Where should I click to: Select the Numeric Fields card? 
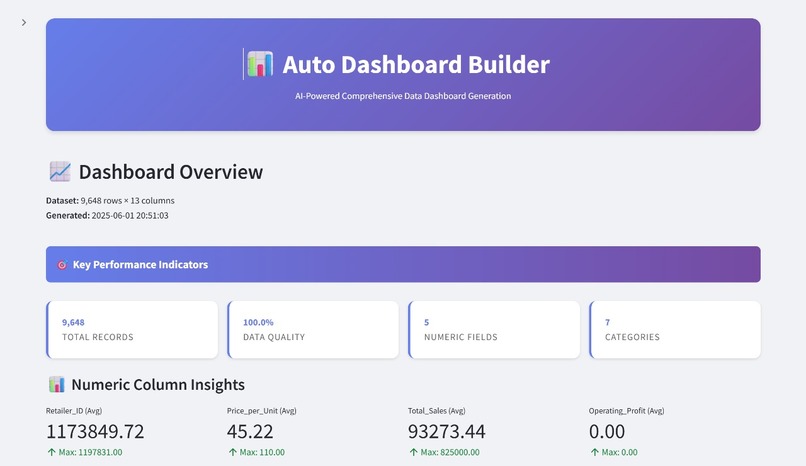point(494,330)
